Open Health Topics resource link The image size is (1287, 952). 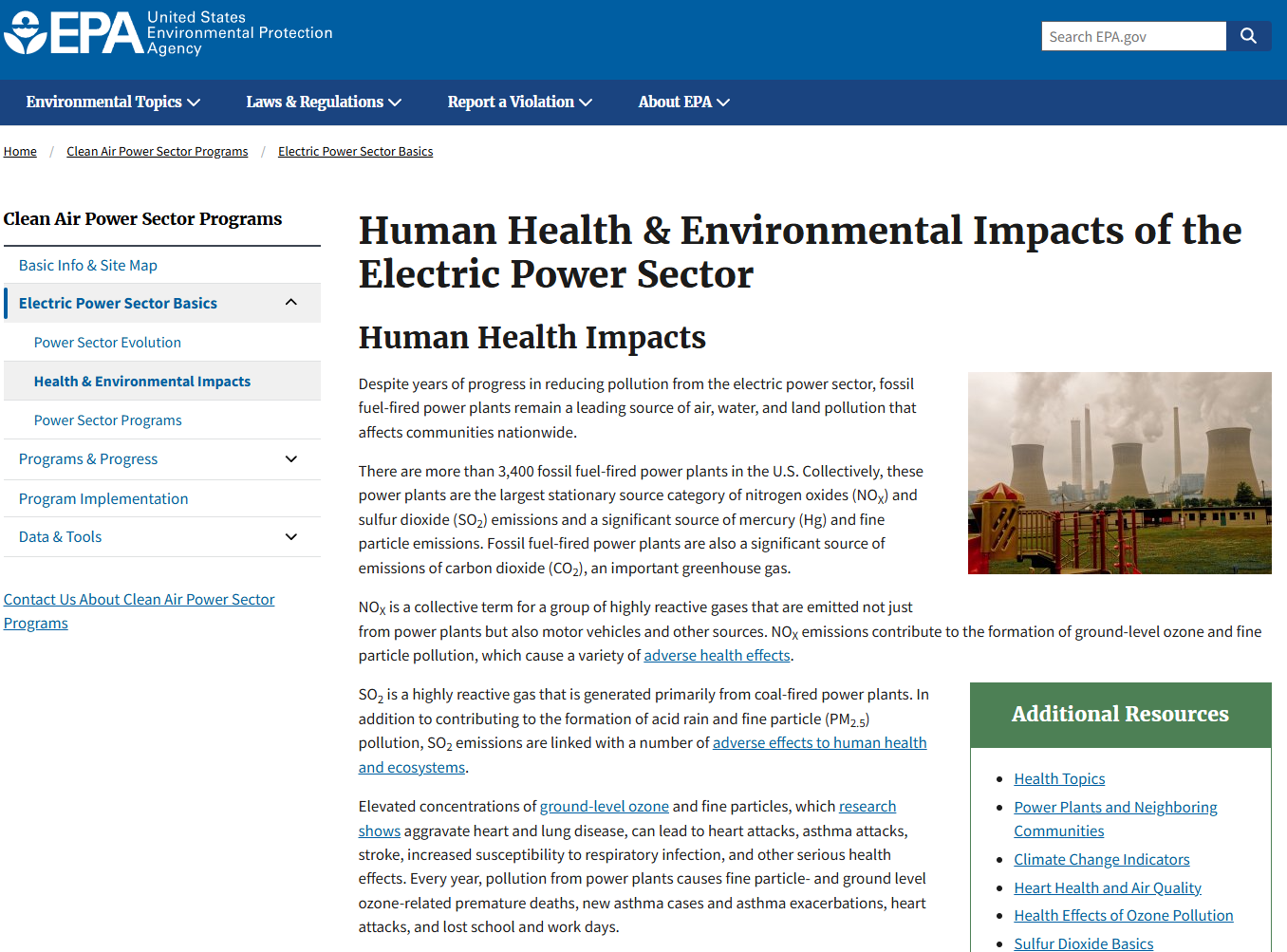(x=1059, y=779)
